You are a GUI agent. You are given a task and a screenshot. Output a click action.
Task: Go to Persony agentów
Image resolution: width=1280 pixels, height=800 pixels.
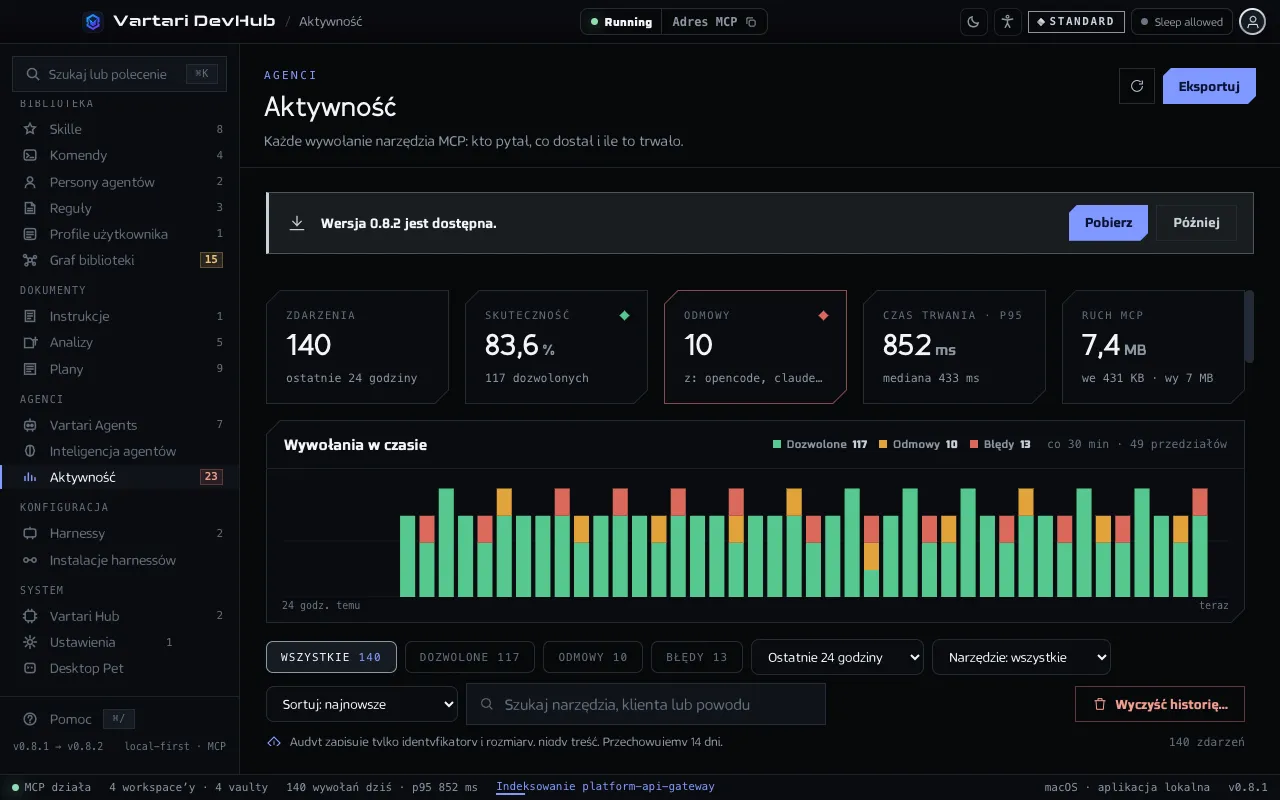click(x=120, y=182)
